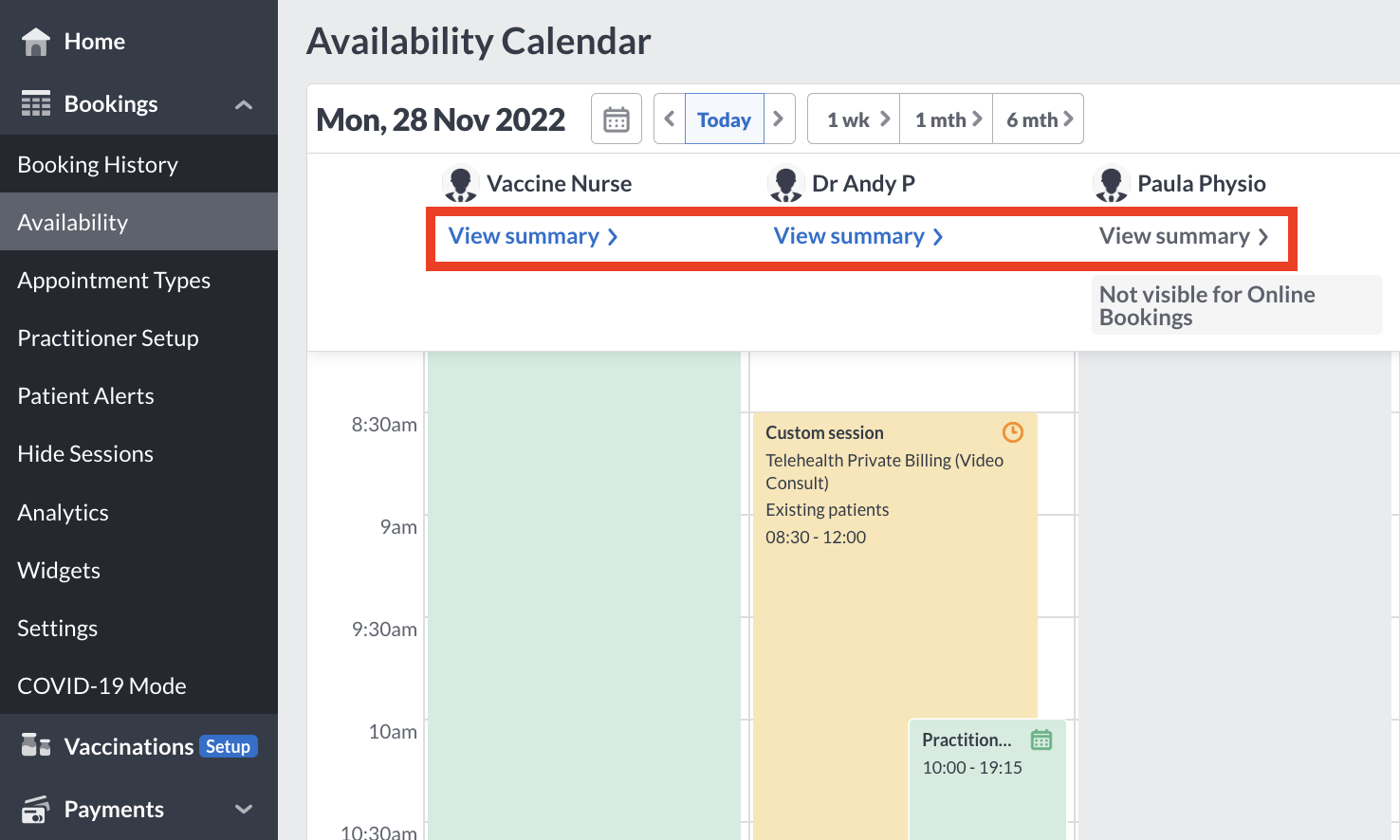
Task: Click the Vaccinations syringe icon
Action: point(34,745)
